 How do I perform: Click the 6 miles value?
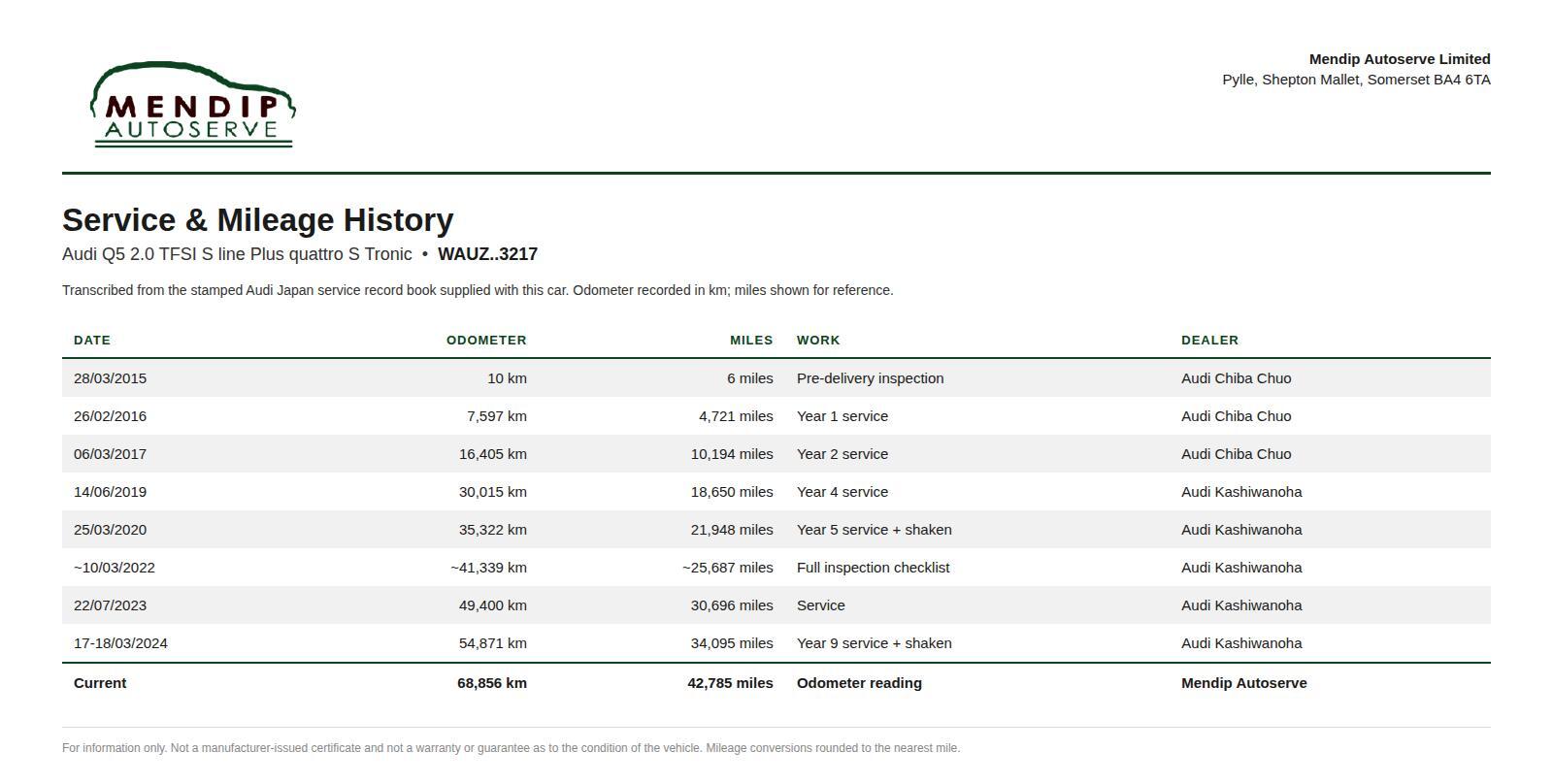pos(750,378)
